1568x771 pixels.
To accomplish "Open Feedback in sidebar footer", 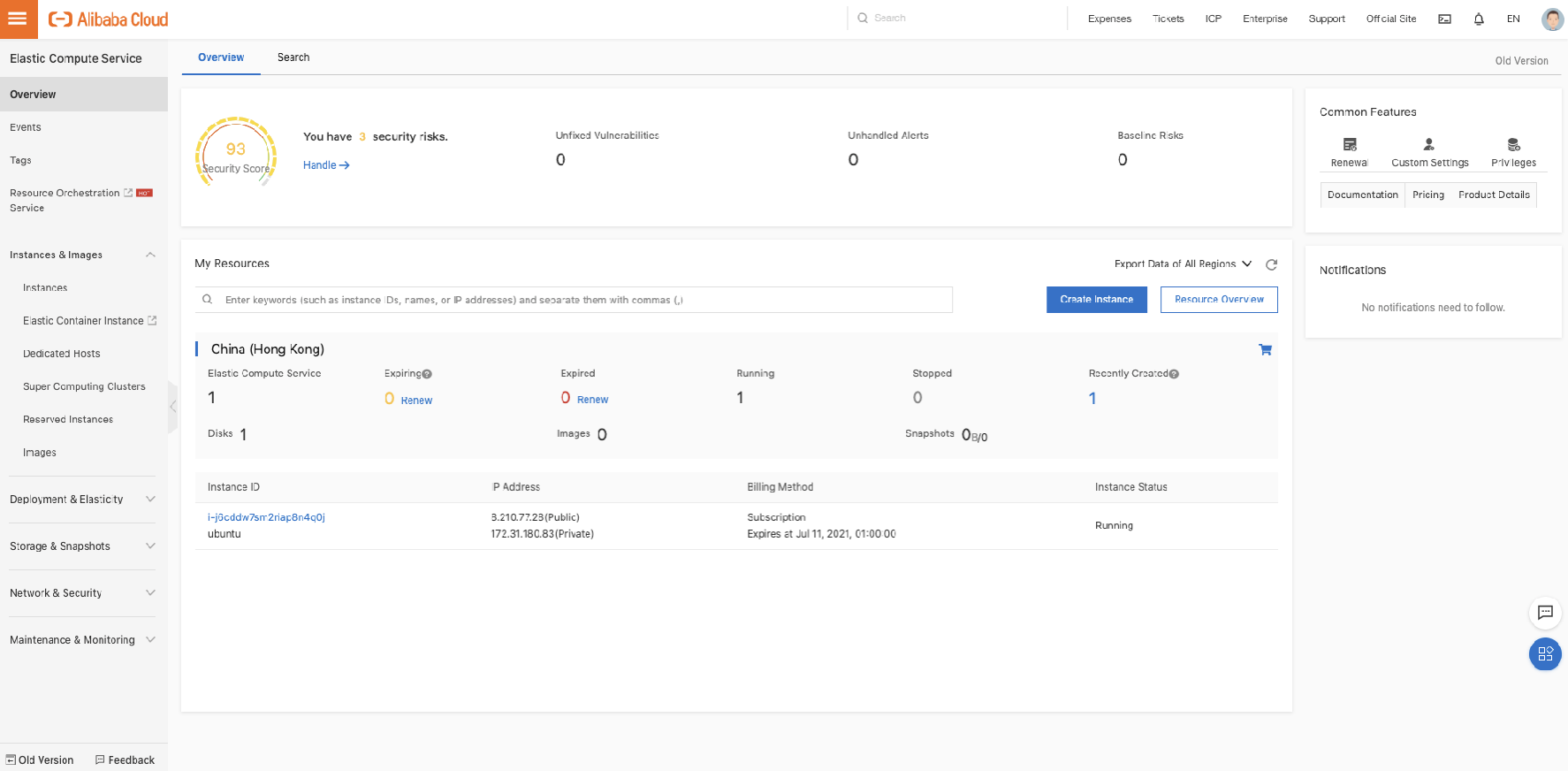I will coord(125,760).
